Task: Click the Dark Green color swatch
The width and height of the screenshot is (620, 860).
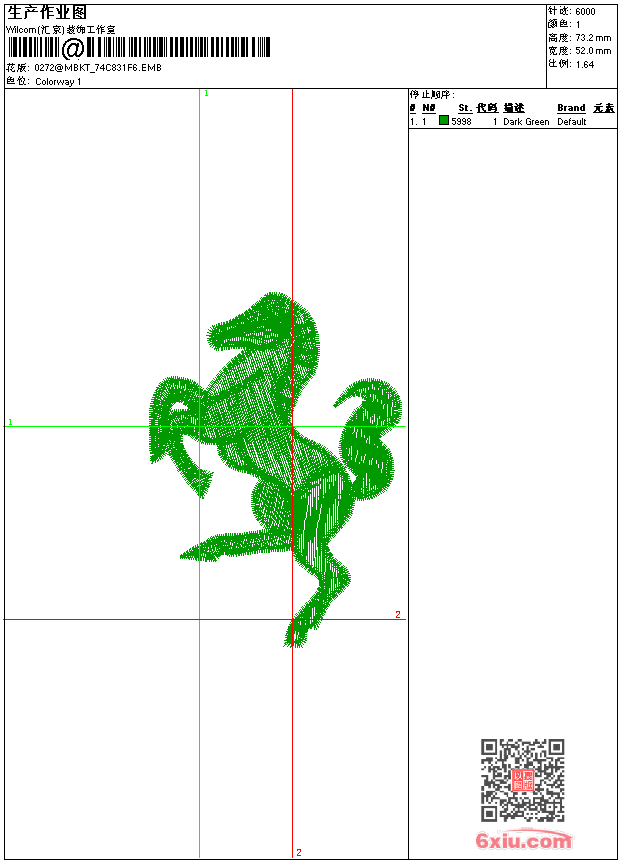Action: tap(444, 120)
